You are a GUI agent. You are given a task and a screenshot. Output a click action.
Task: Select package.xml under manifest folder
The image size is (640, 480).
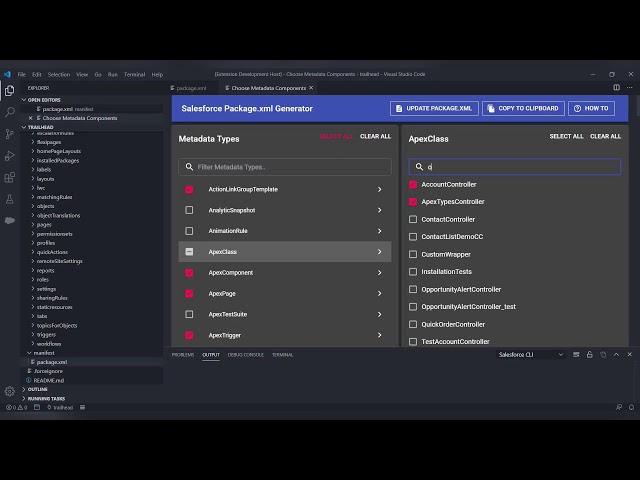click(x=51, y=362)
